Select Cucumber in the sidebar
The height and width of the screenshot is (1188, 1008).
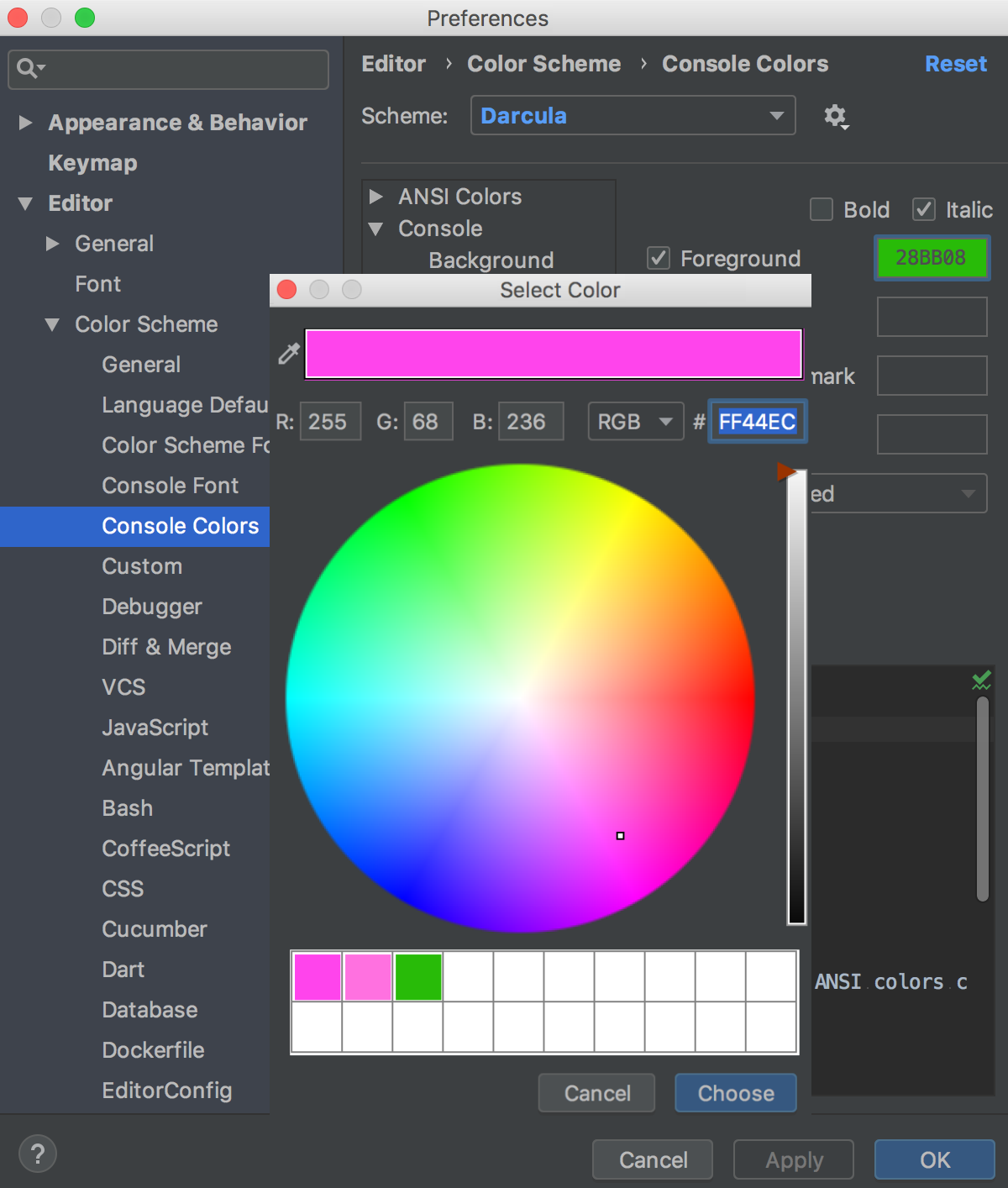[x=155, y=929]
